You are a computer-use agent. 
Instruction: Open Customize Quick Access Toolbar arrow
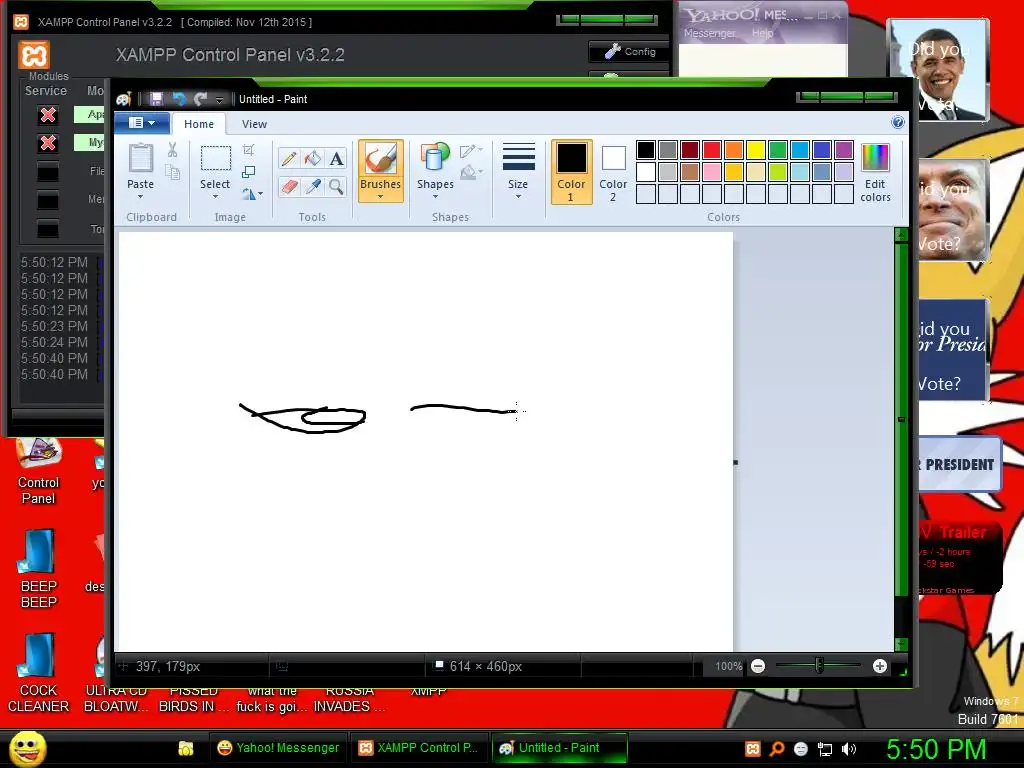(219, 99)
